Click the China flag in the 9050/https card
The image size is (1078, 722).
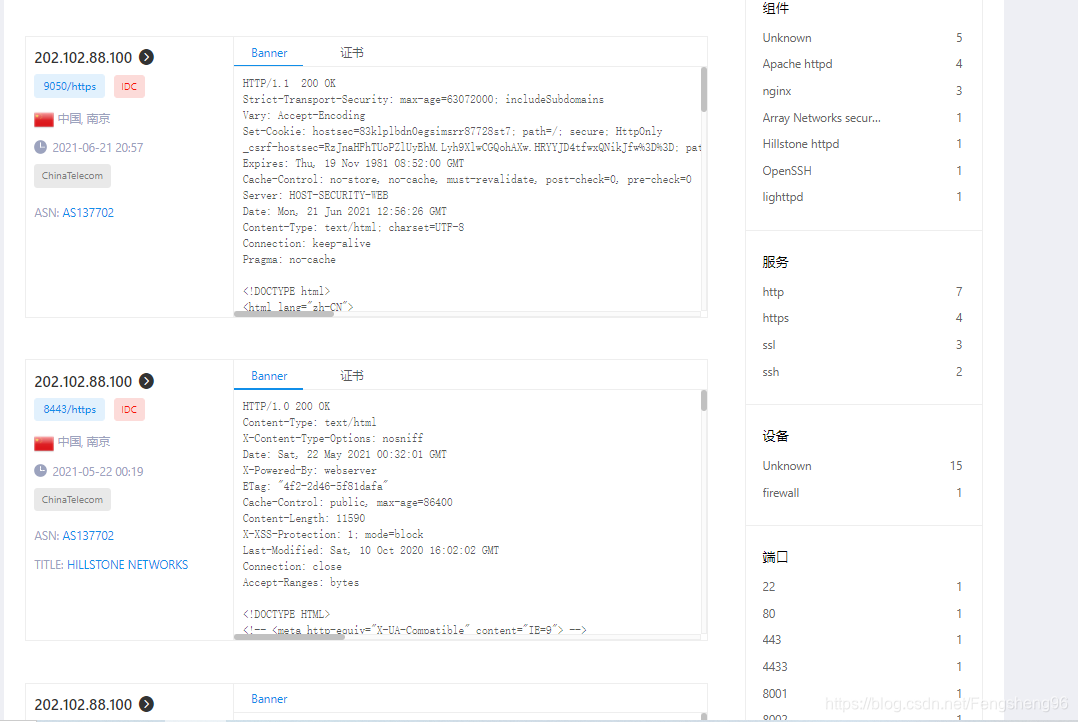point(44,120)
